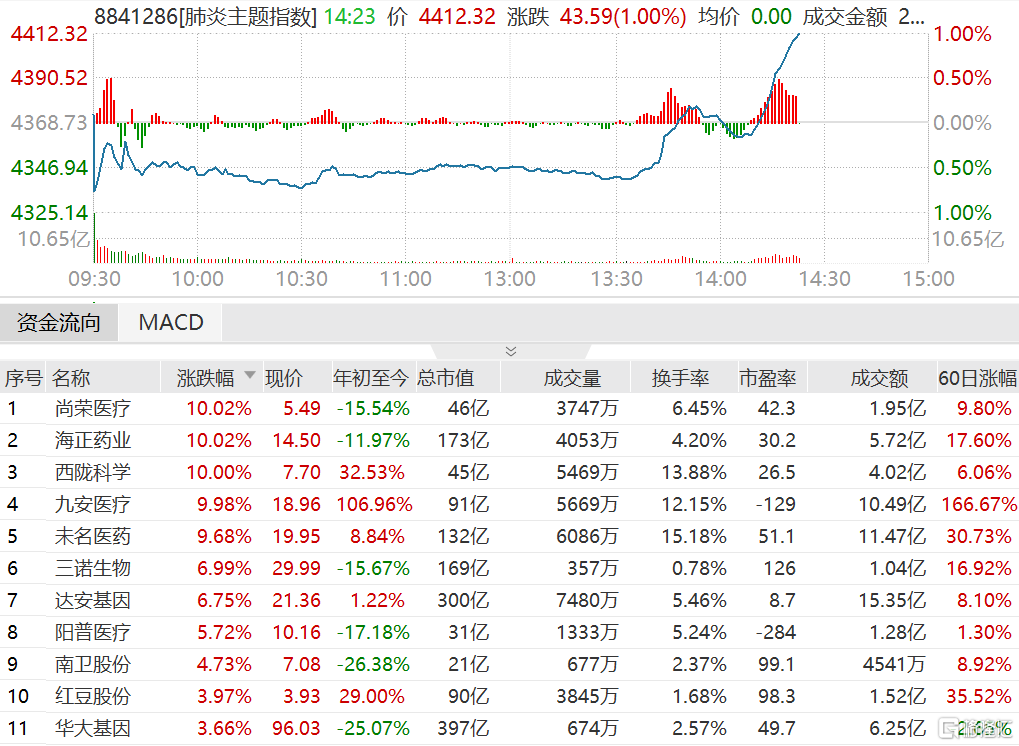Sort by 年初至今 column header

(370, 378)
